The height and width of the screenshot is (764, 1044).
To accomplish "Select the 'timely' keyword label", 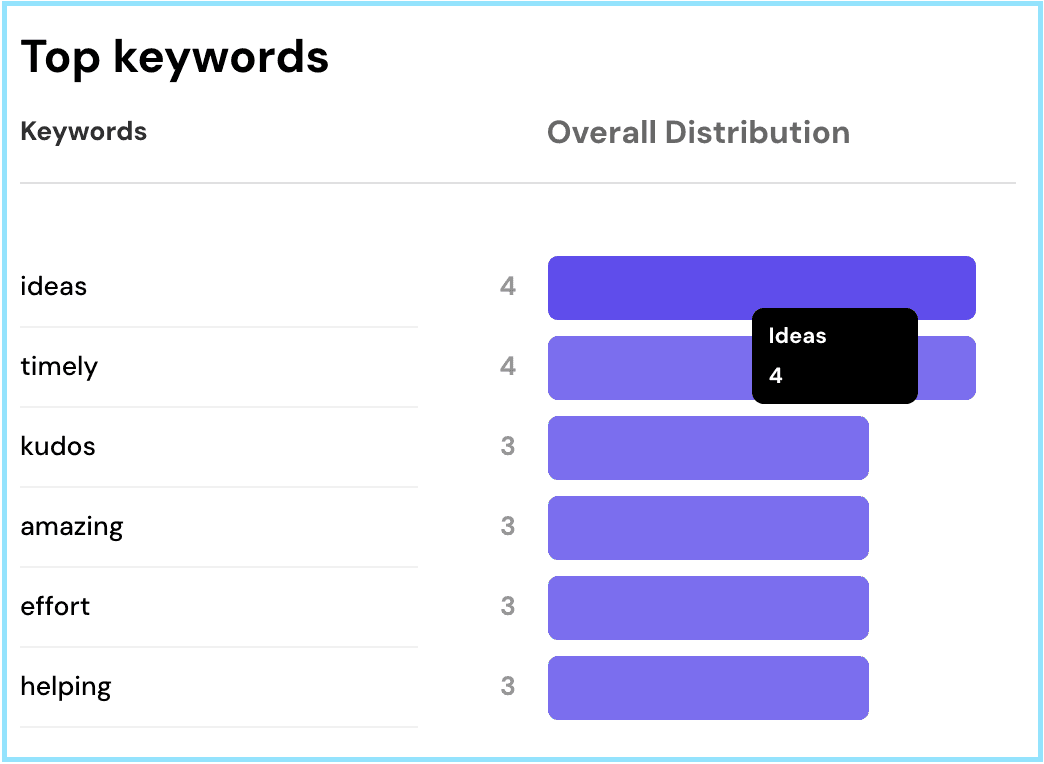I will click(x=59, y=367).
